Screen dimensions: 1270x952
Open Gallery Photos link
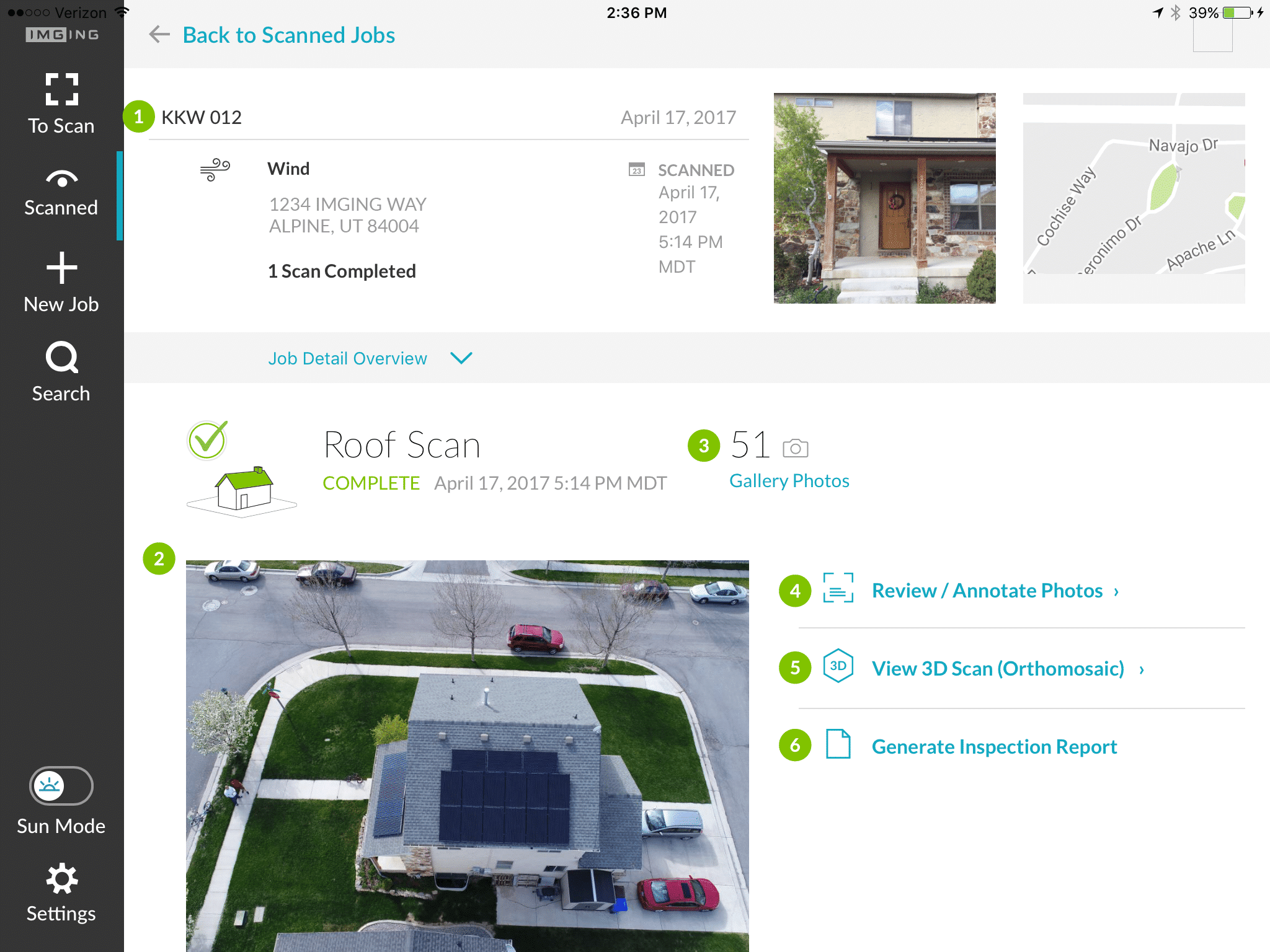789,481
